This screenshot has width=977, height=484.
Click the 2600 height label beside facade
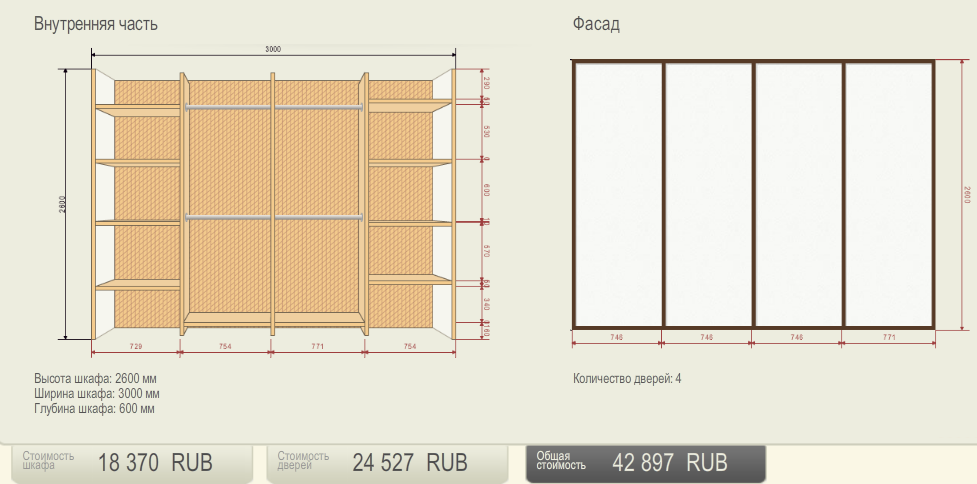(966, 194)
